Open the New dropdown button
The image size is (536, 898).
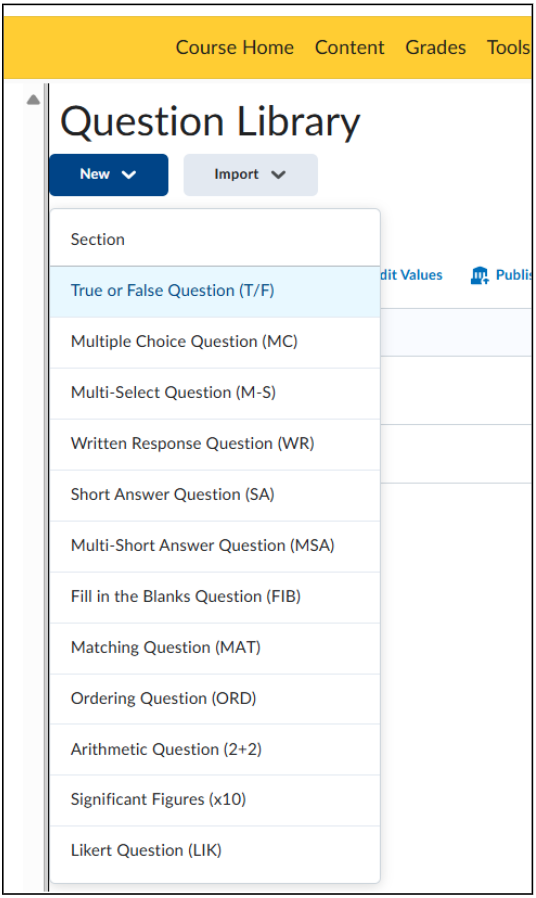[109, 175]
